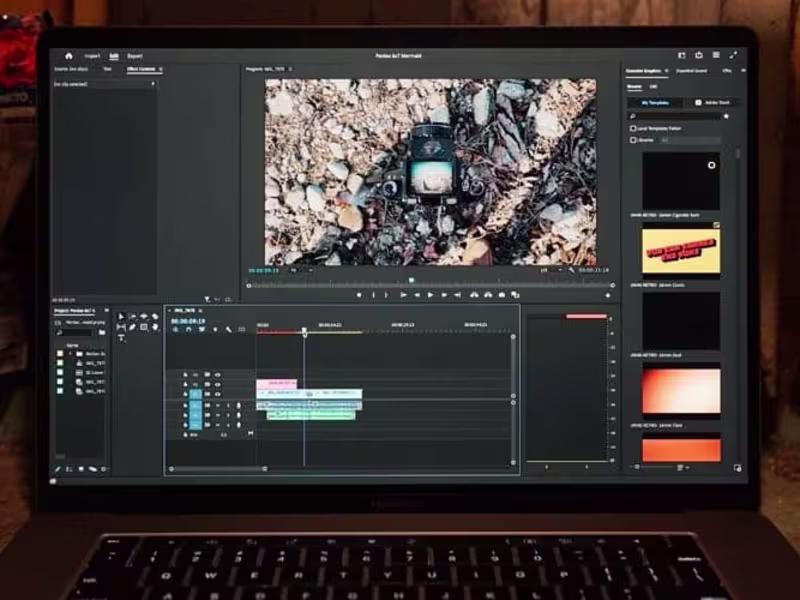Select the orange-white gradient template thumbnail
Screen dimensions: 800x600
pyautogui.click(x=681, y=390)
